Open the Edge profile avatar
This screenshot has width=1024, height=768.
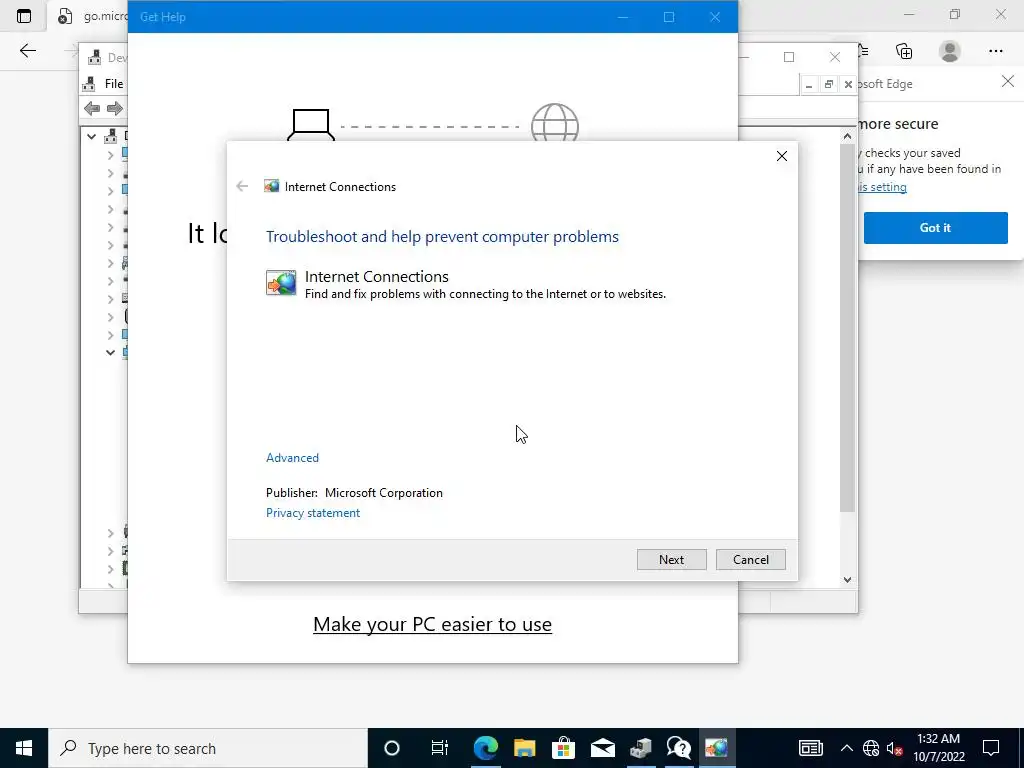[950, 51]
